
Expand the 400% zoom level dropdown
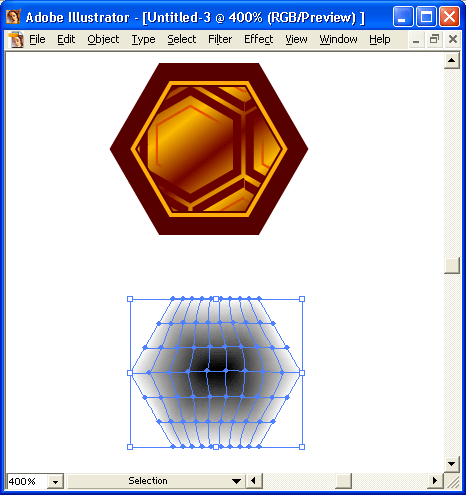(55, 481)
